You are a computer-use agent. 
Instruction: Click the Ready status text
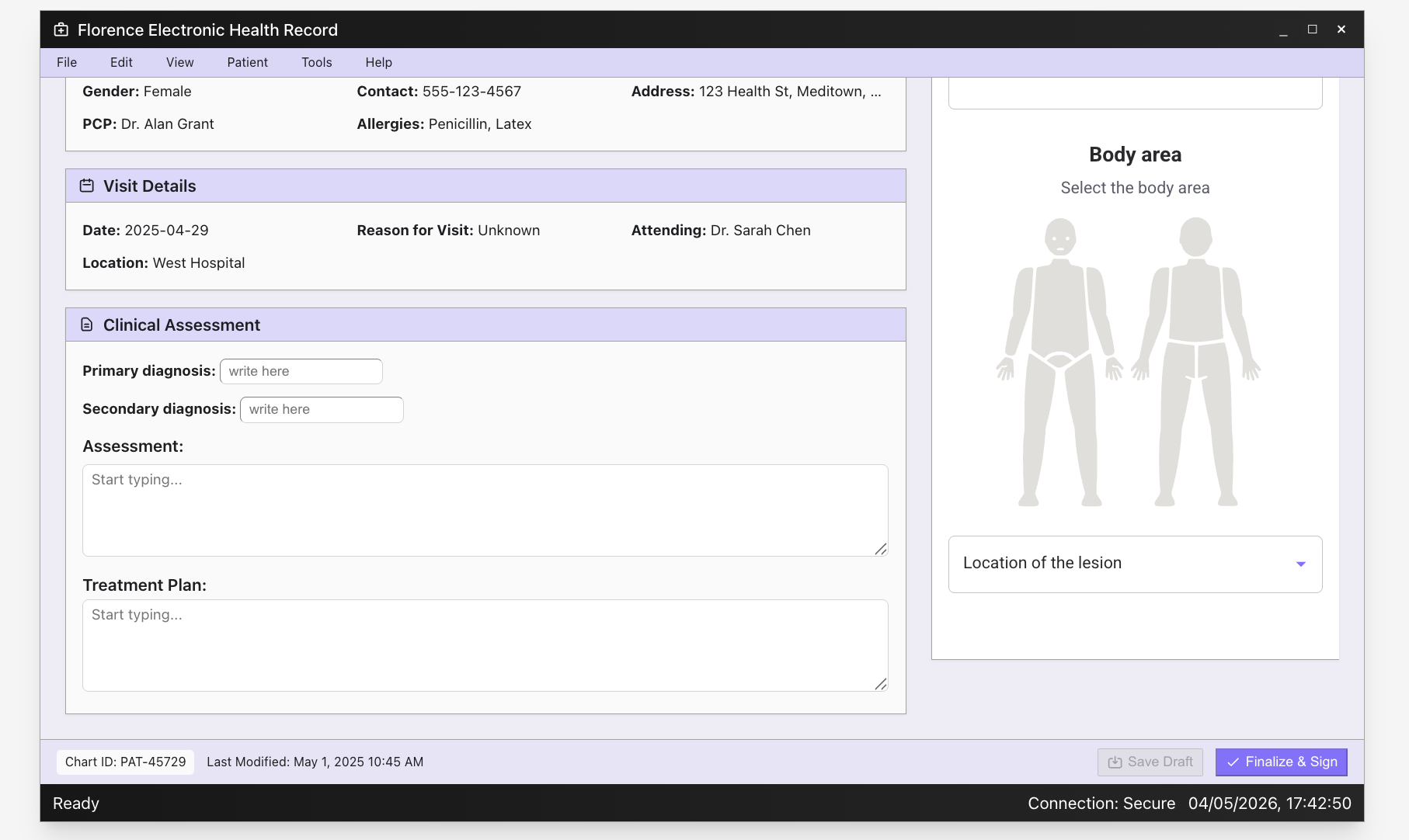(x=76, y=804)
